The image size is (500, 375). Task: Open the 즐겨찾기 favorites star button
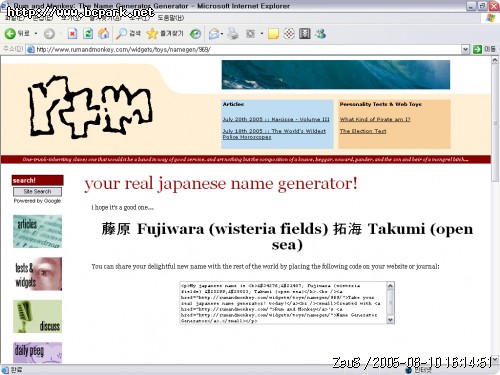pos(165,34)
